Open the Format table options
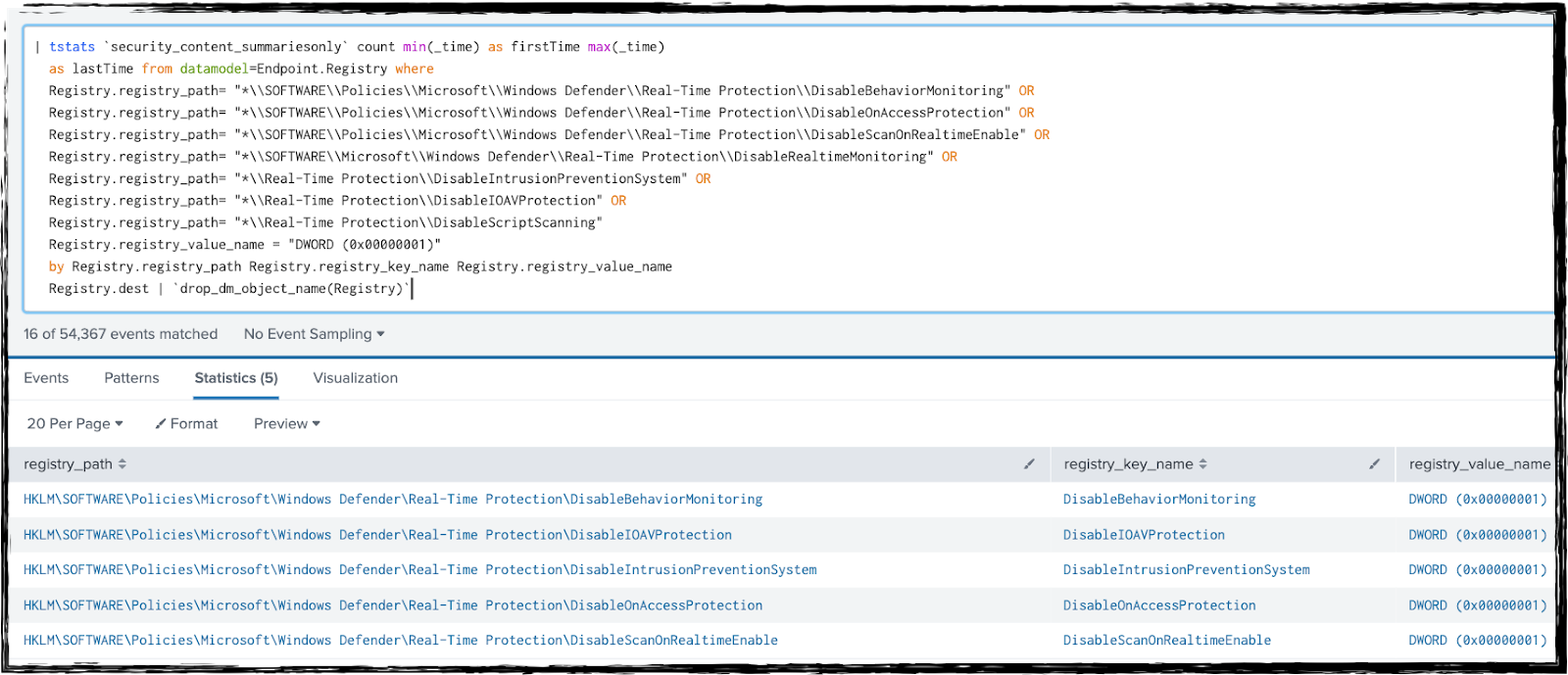 186,424
